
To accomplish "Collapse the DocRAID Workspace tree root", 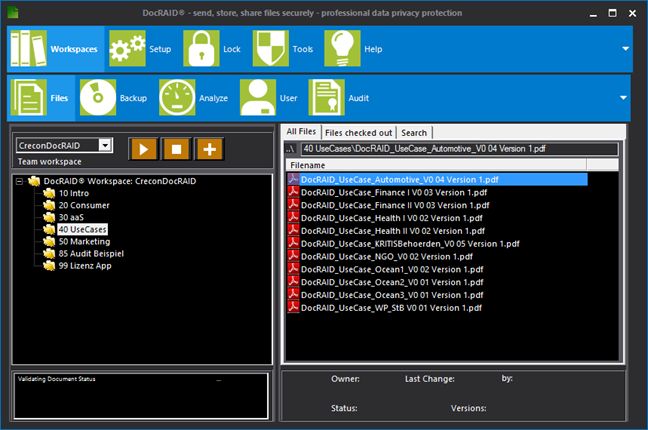I will point(19,181).
